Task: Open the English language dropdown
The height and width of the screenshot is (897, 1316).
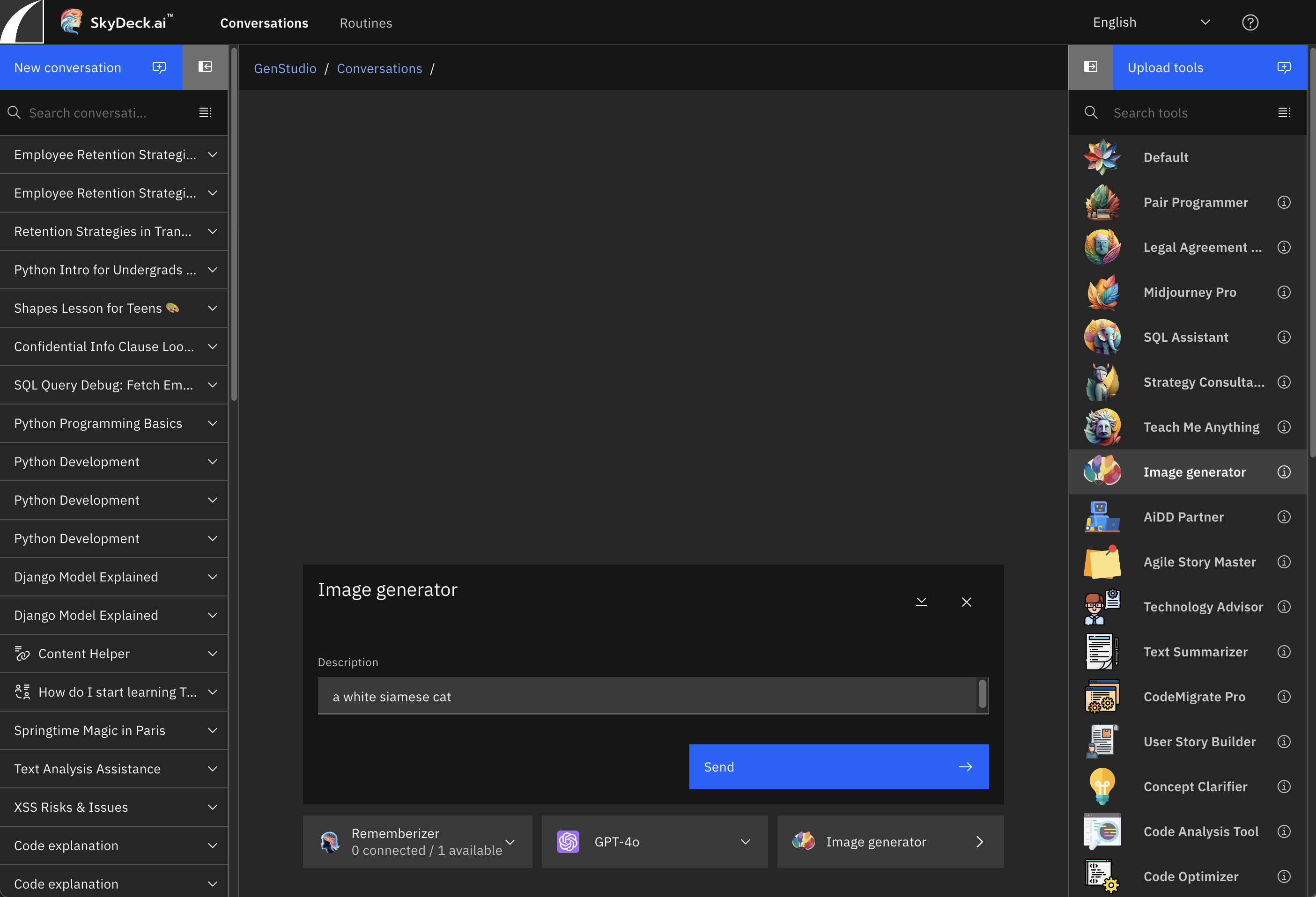Action: pyautogui.click(x=1205, y=22)
